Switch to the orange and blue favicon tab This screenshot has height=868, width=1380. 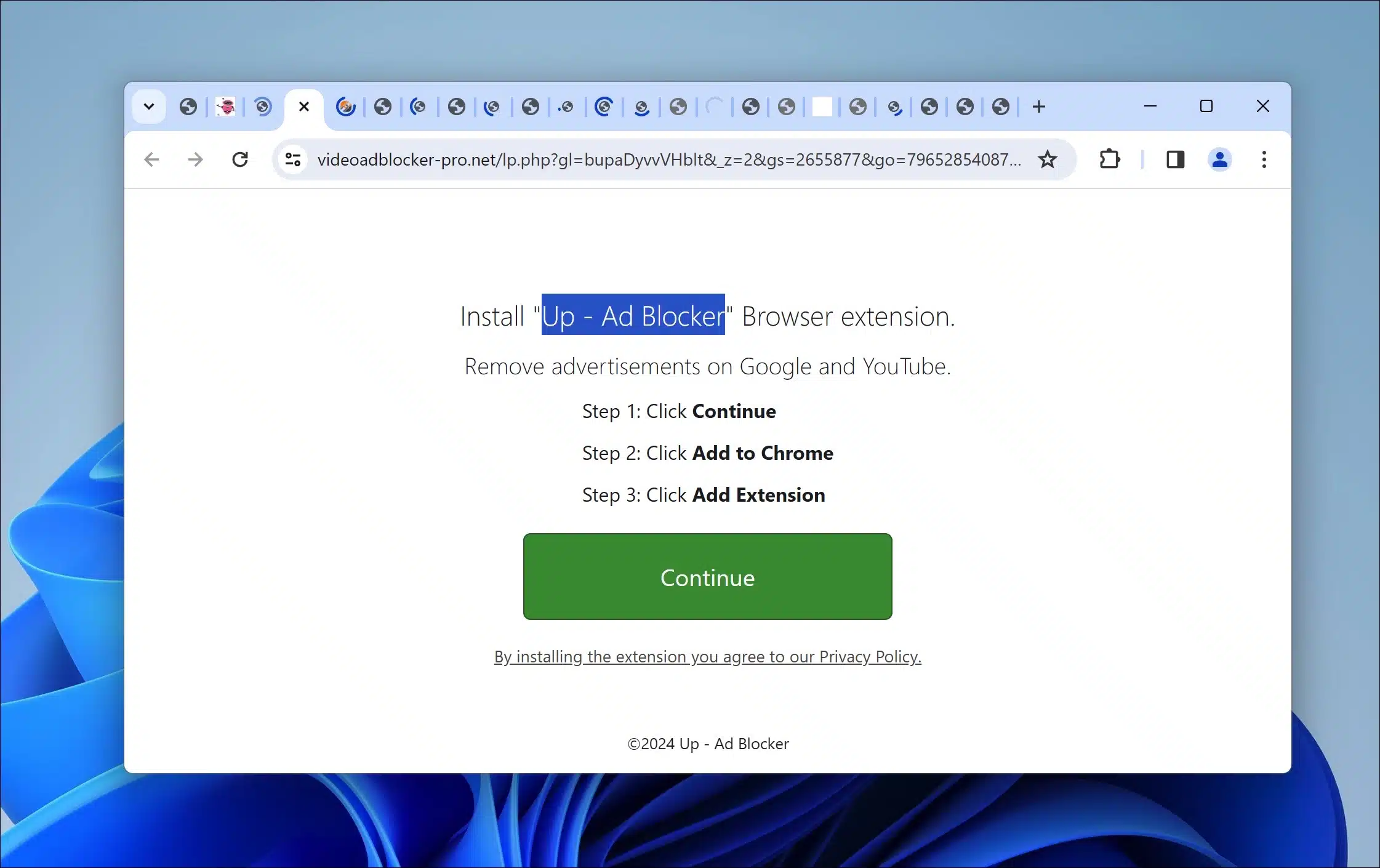[346, 107]
